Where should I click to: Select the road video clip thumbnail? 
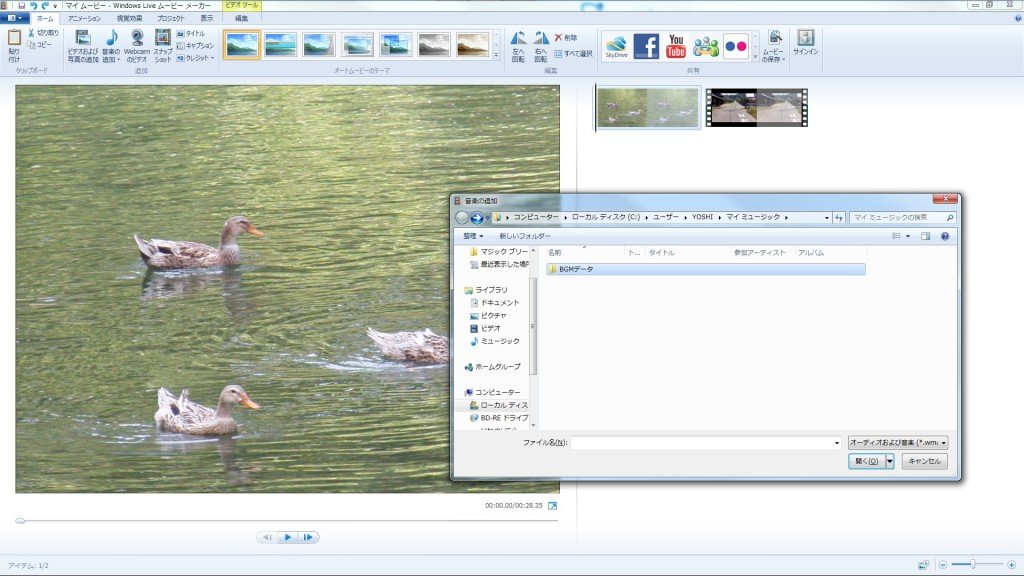pos(757,108)
